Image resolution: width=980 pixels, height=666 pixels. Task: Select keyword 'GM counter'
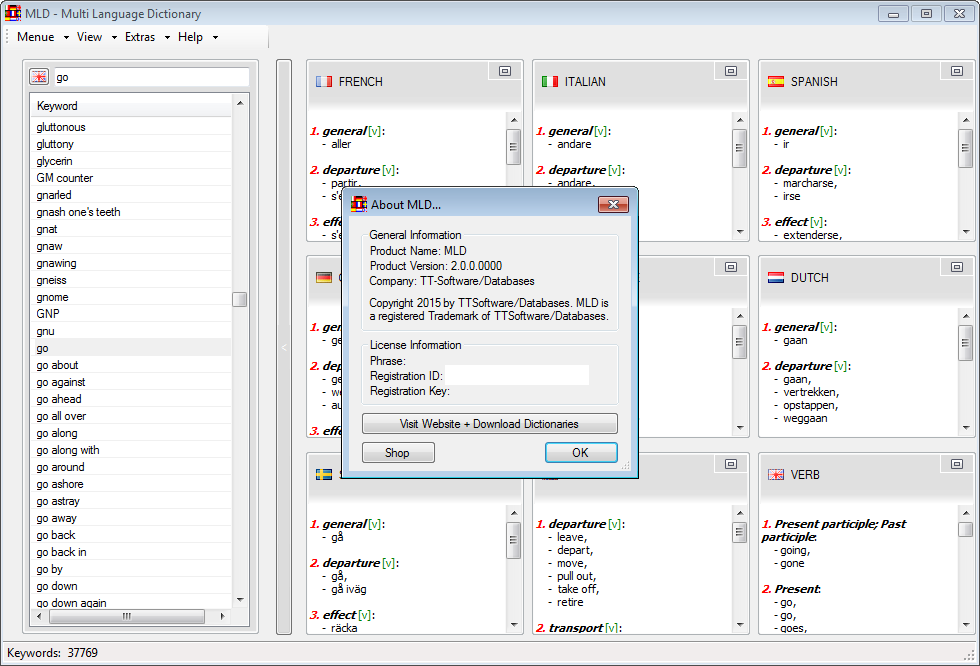pyautogui.click(x=131, y=178)
